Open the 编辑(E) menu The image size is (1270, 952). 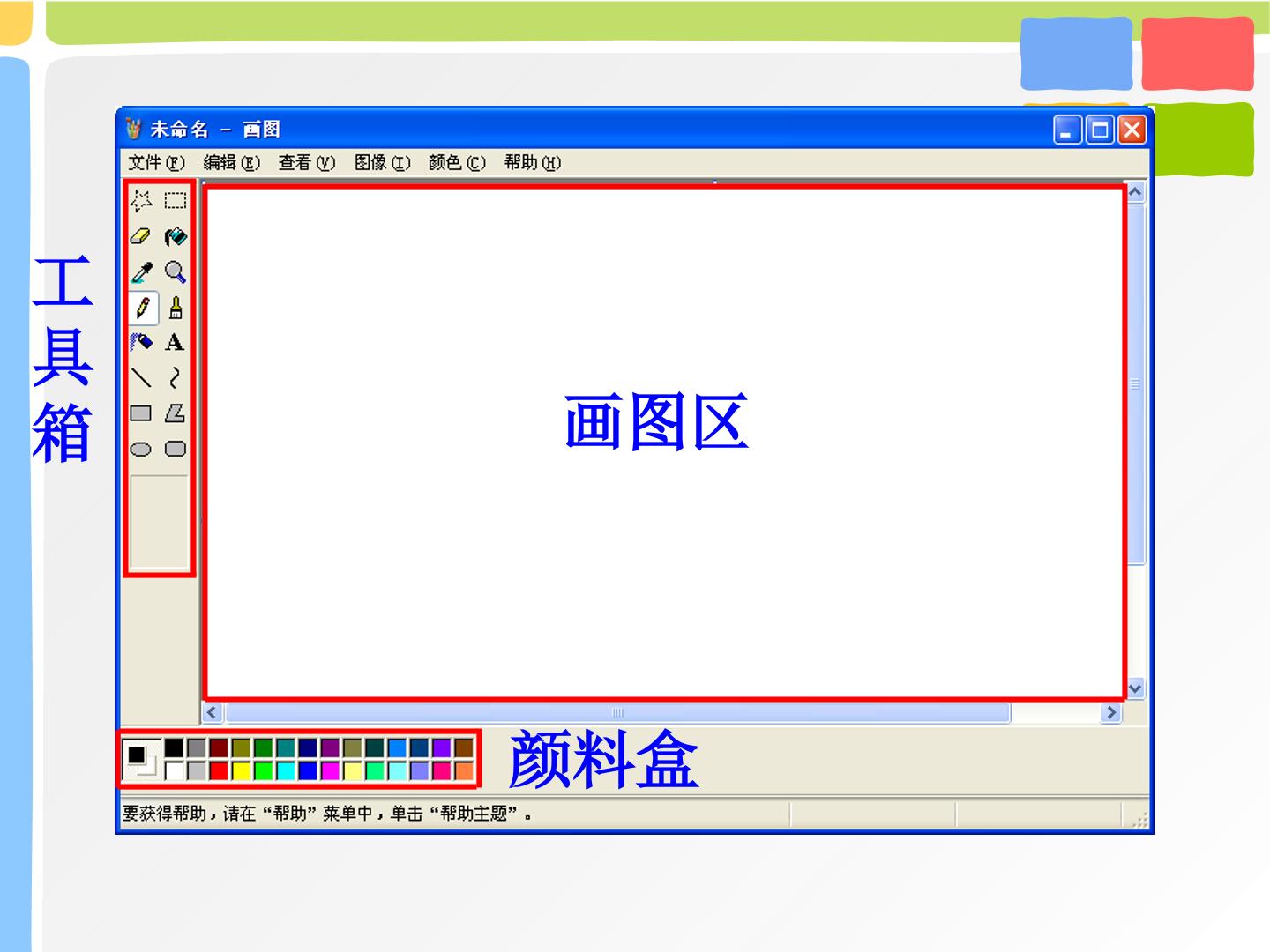point(232,162)
